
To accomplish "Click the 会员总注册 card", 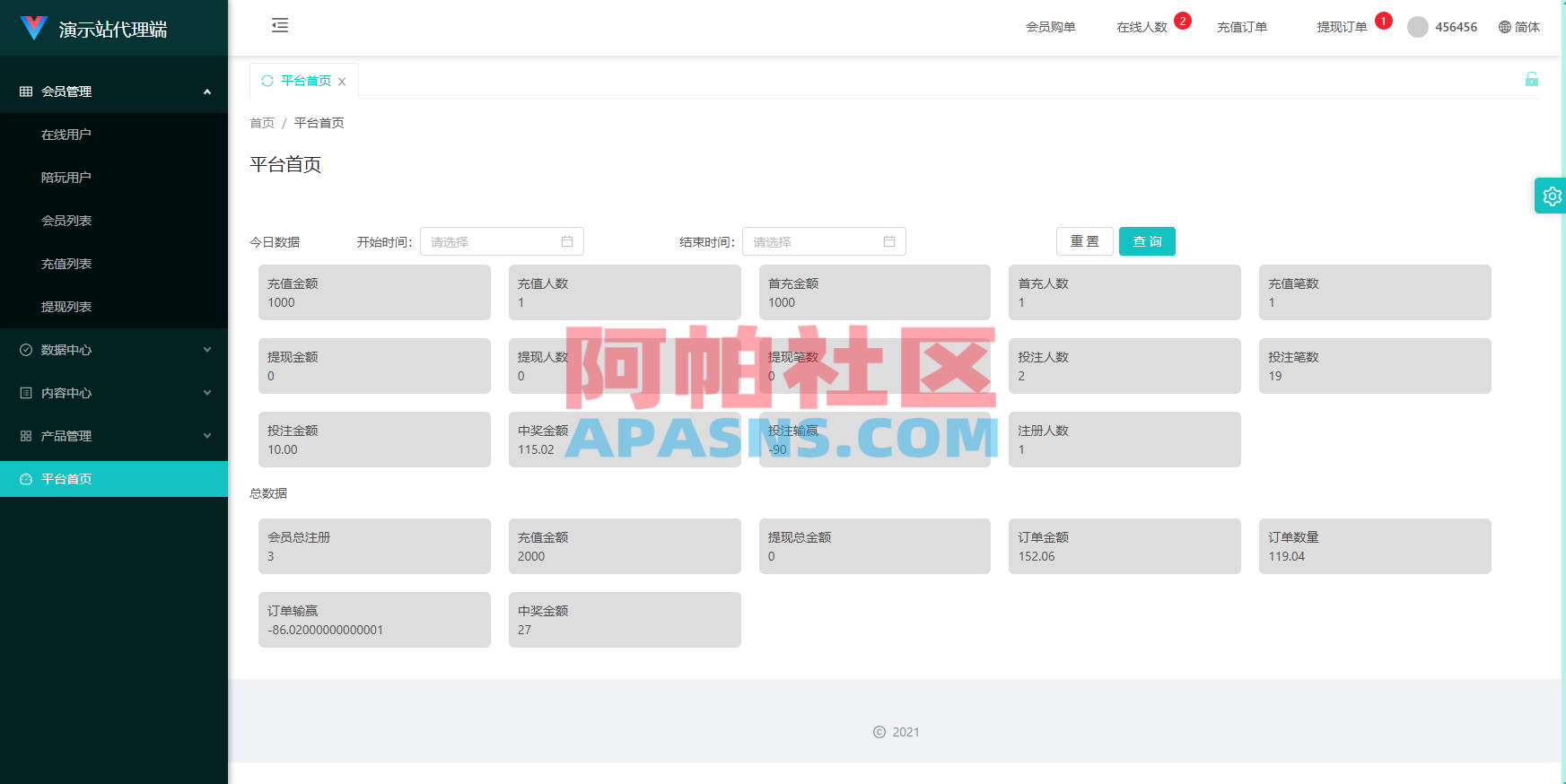I will point(374,546).
